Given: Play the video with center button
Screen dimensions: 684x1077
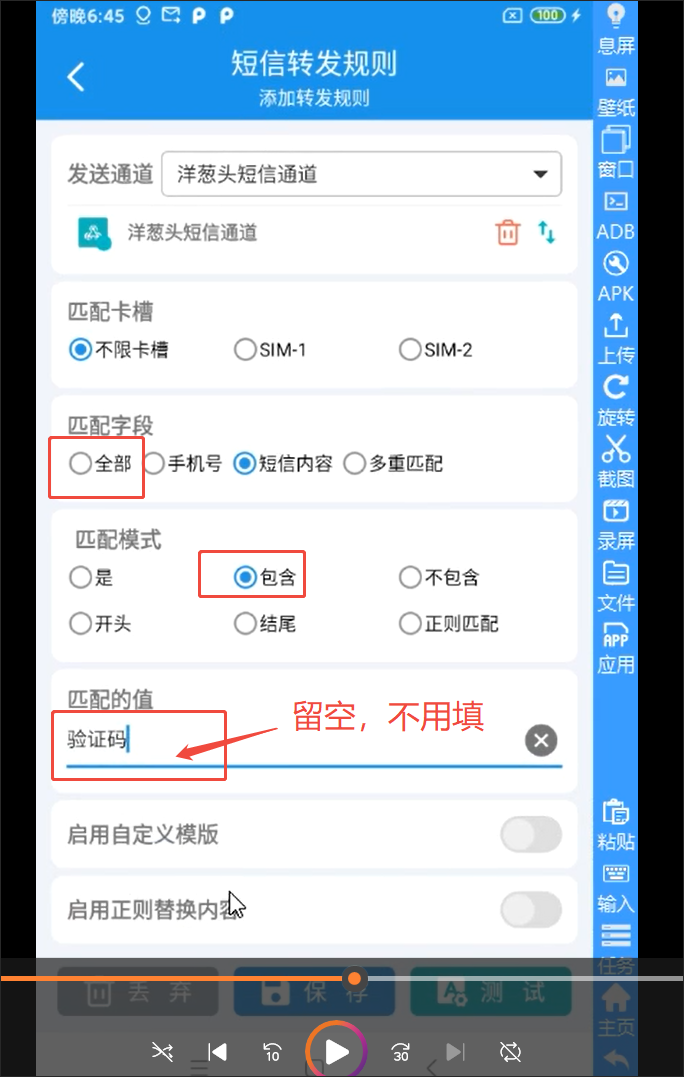Looking at the screenshot, I should [336, 1051].
